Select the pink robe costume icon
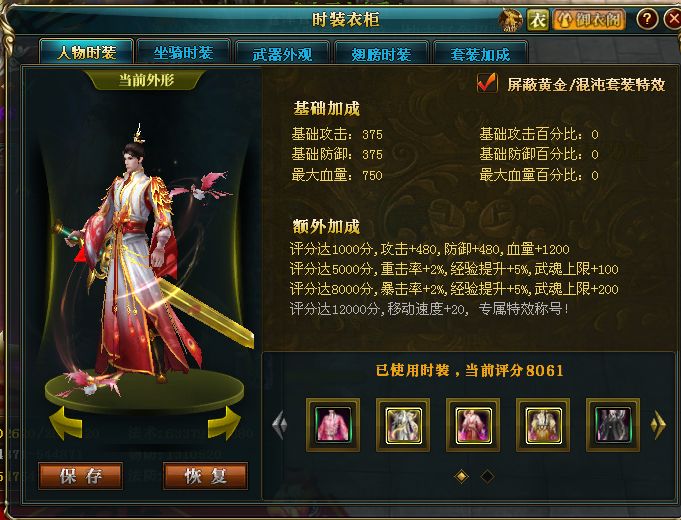The height and width of the screenshot is (520, 681). click(x=333, y=424)
